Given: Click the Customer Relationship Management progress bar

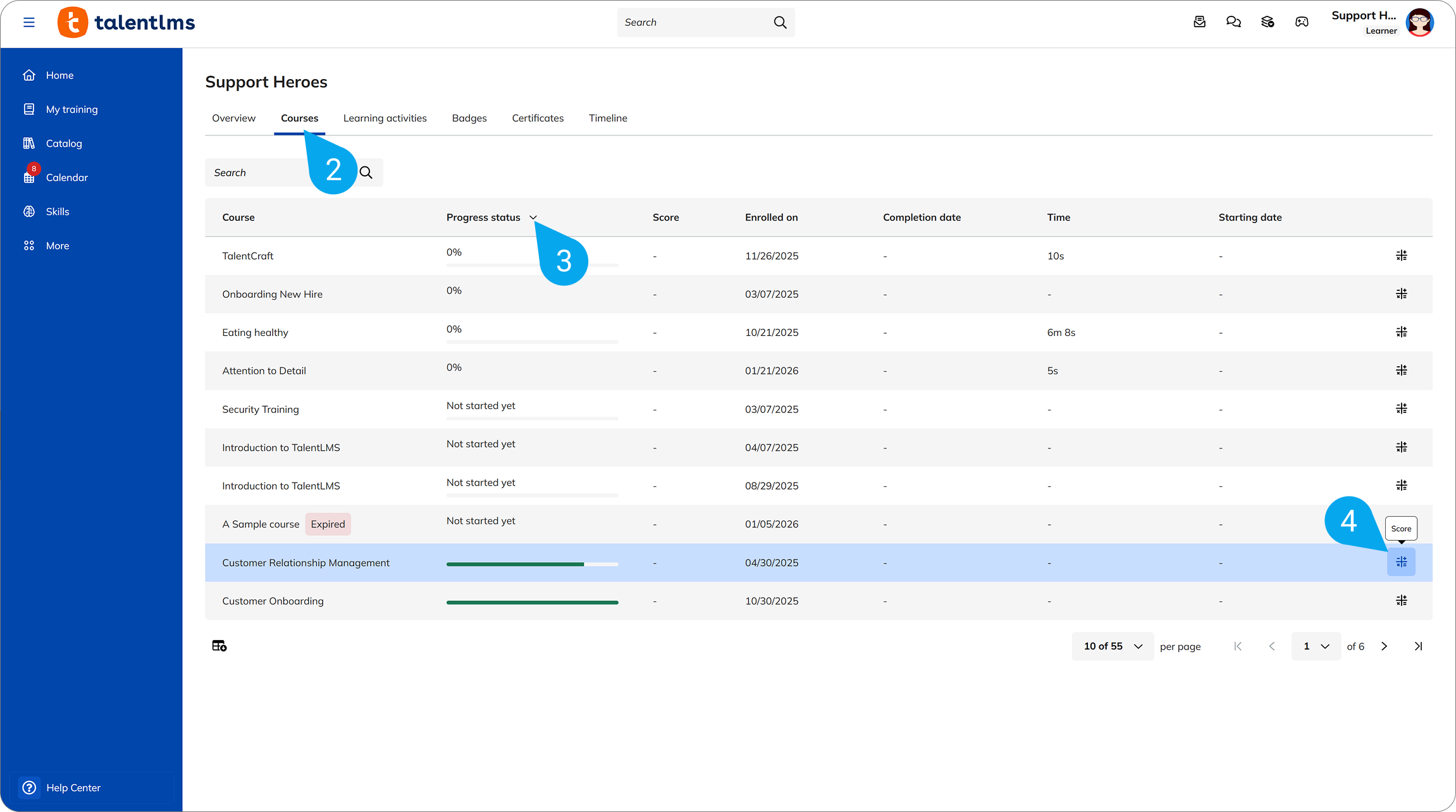Looking at the screenshot, I should (x=532, y=563).
